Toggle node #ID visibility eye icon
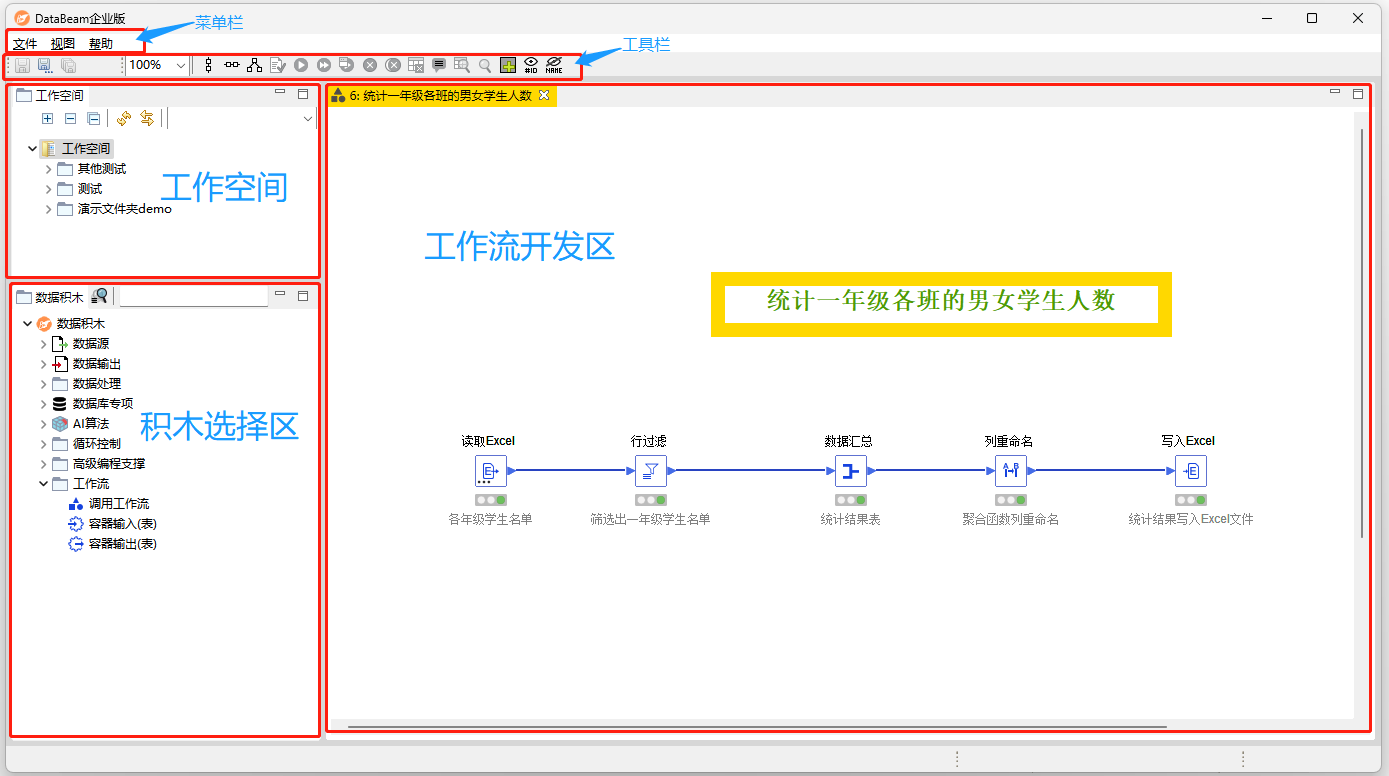The width and height of the screenshot is (1389, 776). [x=531, y=65]
